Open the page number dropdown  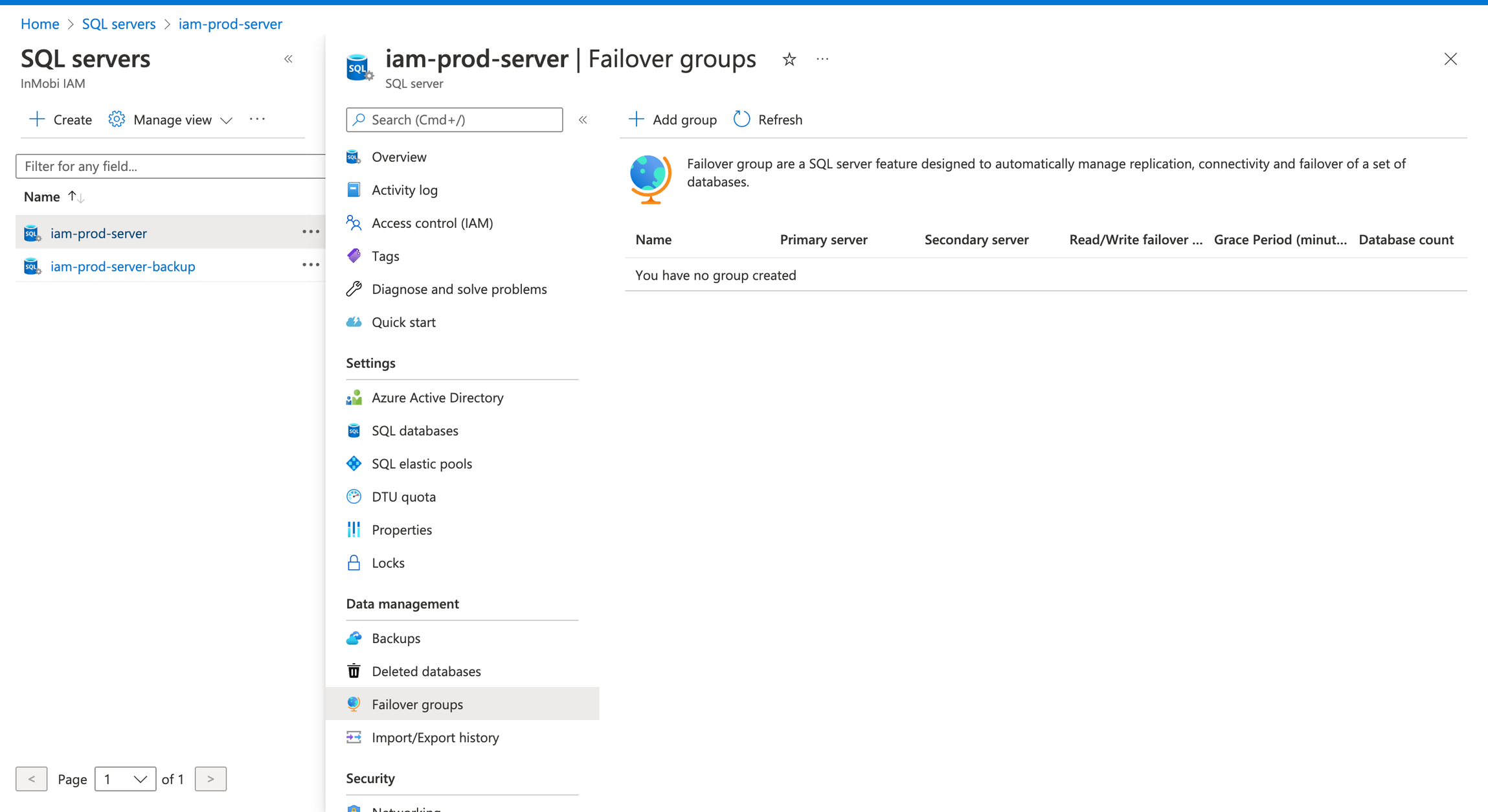(125, 779)
